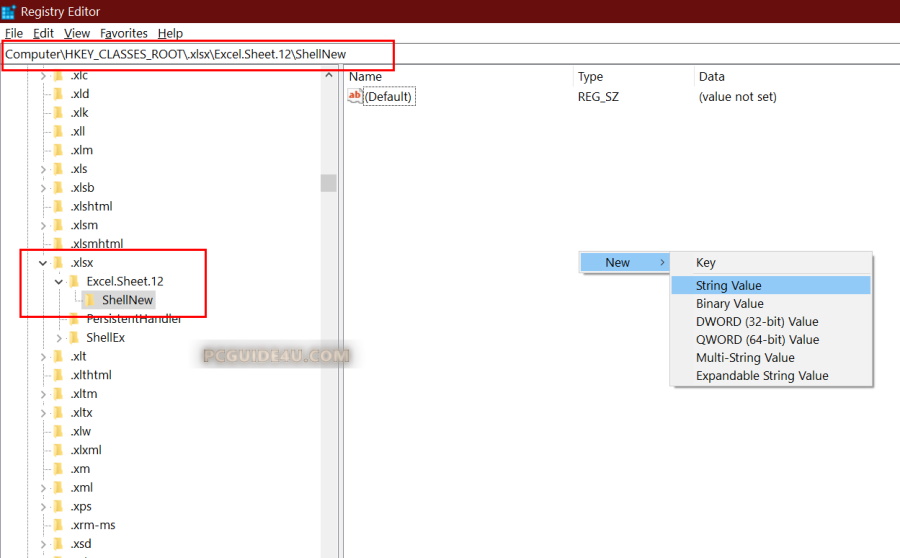Click the .xlsm folder icon
900x558 pixels.
click(59, 225)
